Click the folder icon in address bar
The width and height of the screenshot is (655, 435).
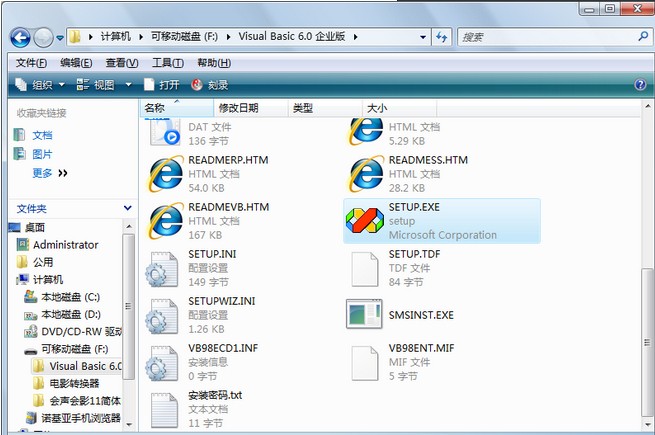pyautogui.click(x=75, y=37)
